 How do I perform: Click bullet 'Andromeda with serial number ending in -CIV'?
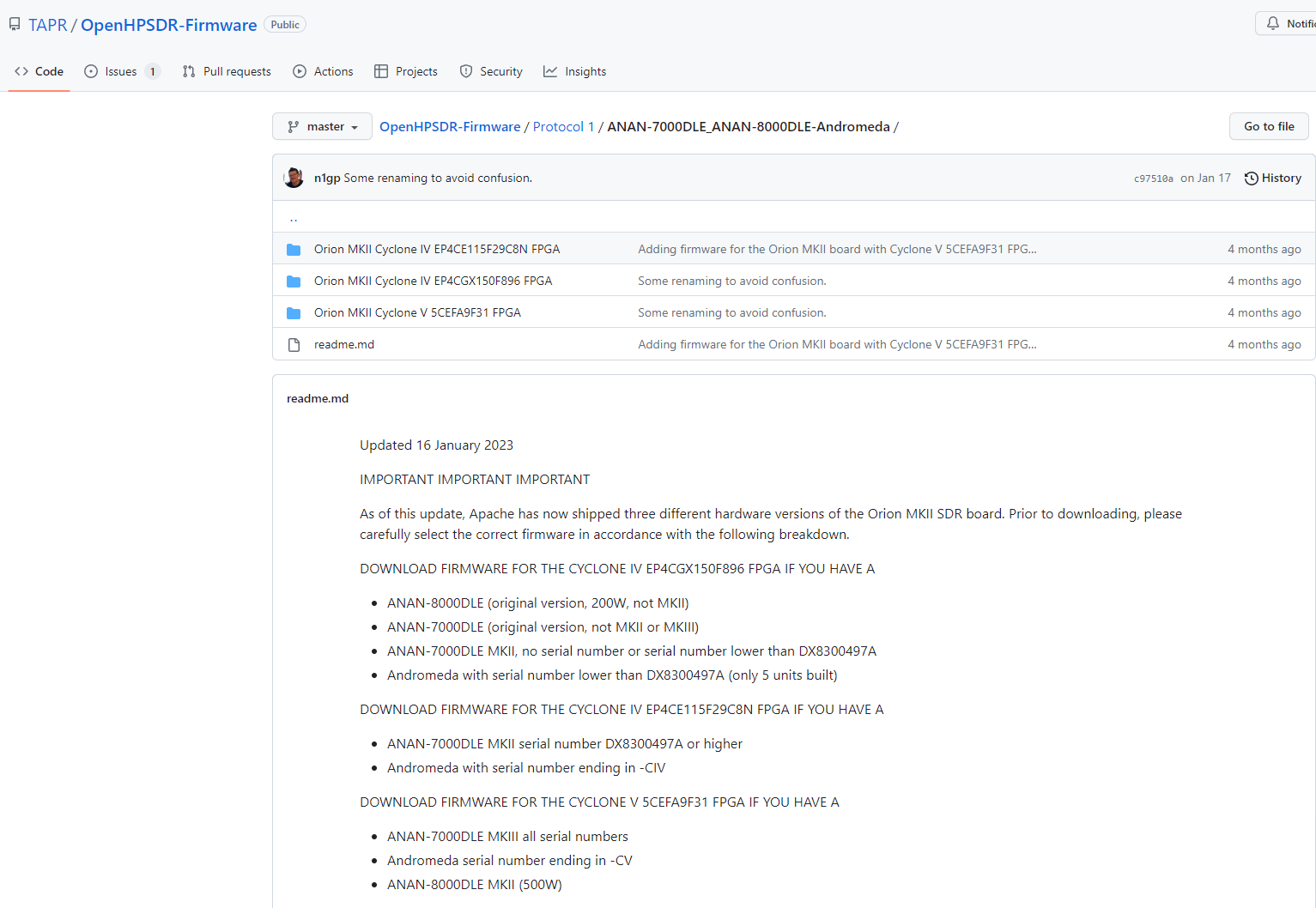526,767
